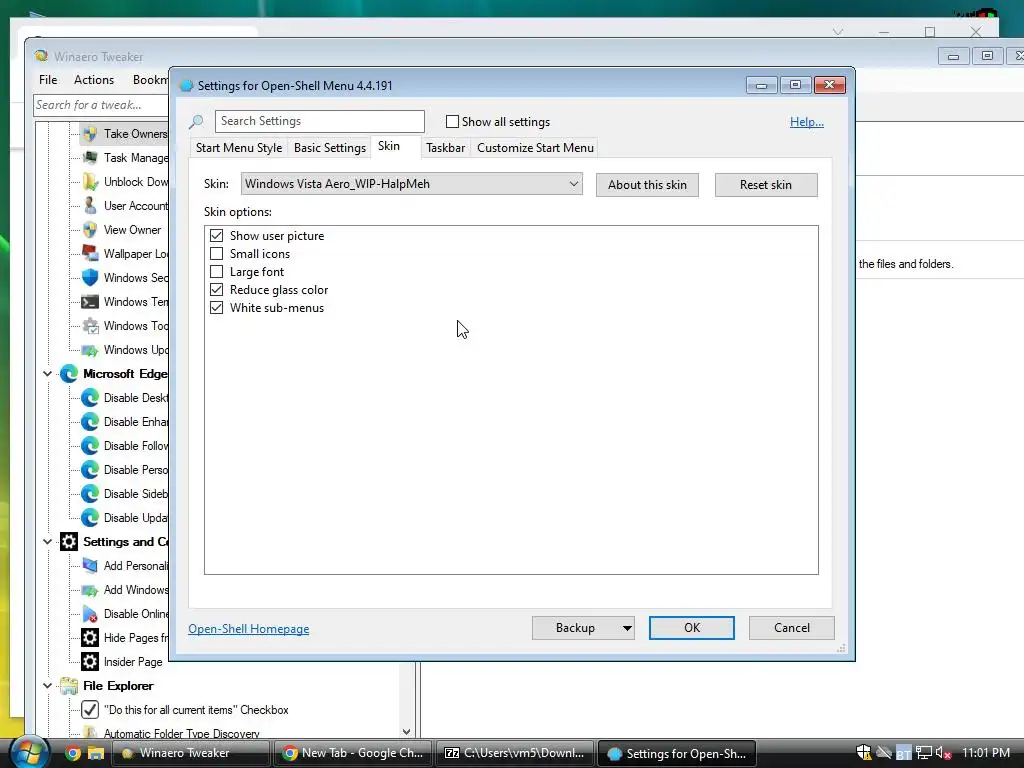Viewport: 1024px width, 768px height.
Task: Click the Task Manager tweak icon
Action: pos(90,158)
